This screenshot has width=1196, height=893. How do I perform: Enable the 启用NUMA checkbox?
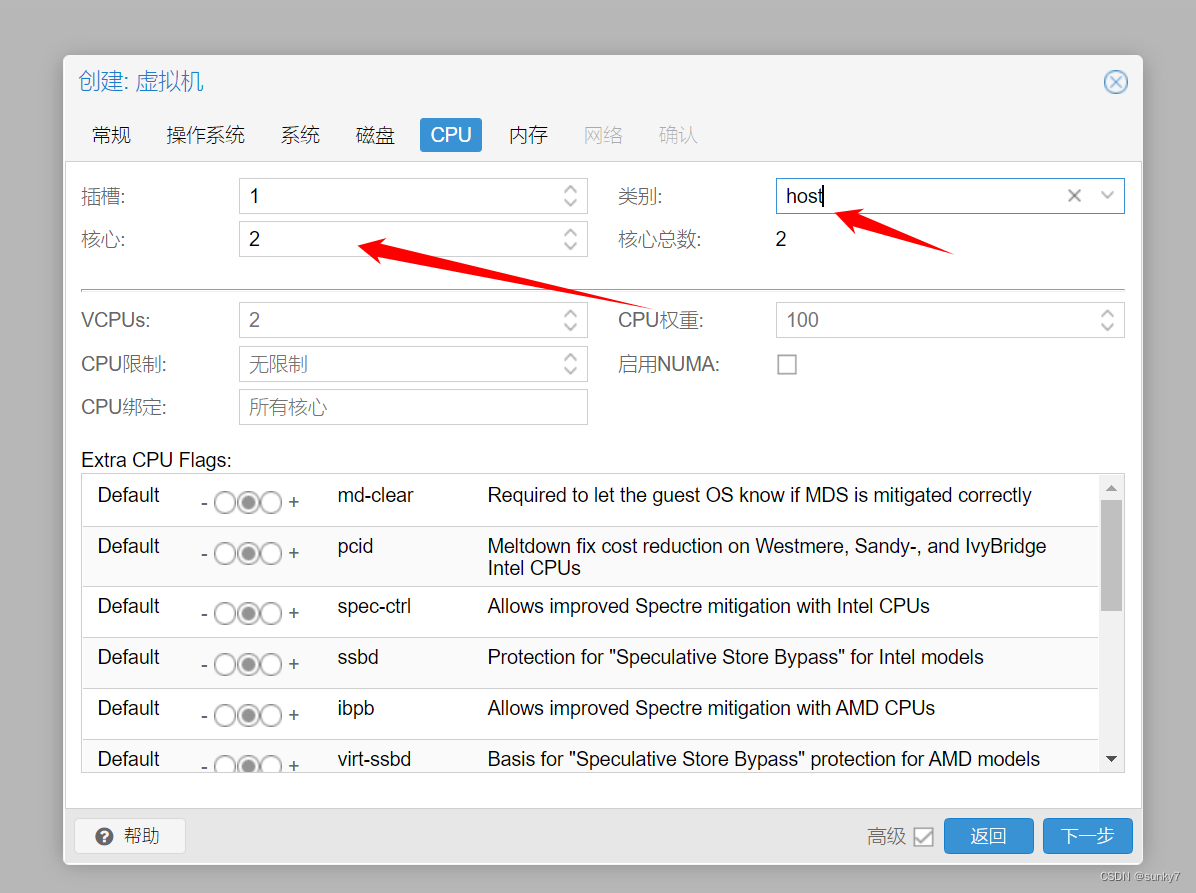click(x=787, y=364)
